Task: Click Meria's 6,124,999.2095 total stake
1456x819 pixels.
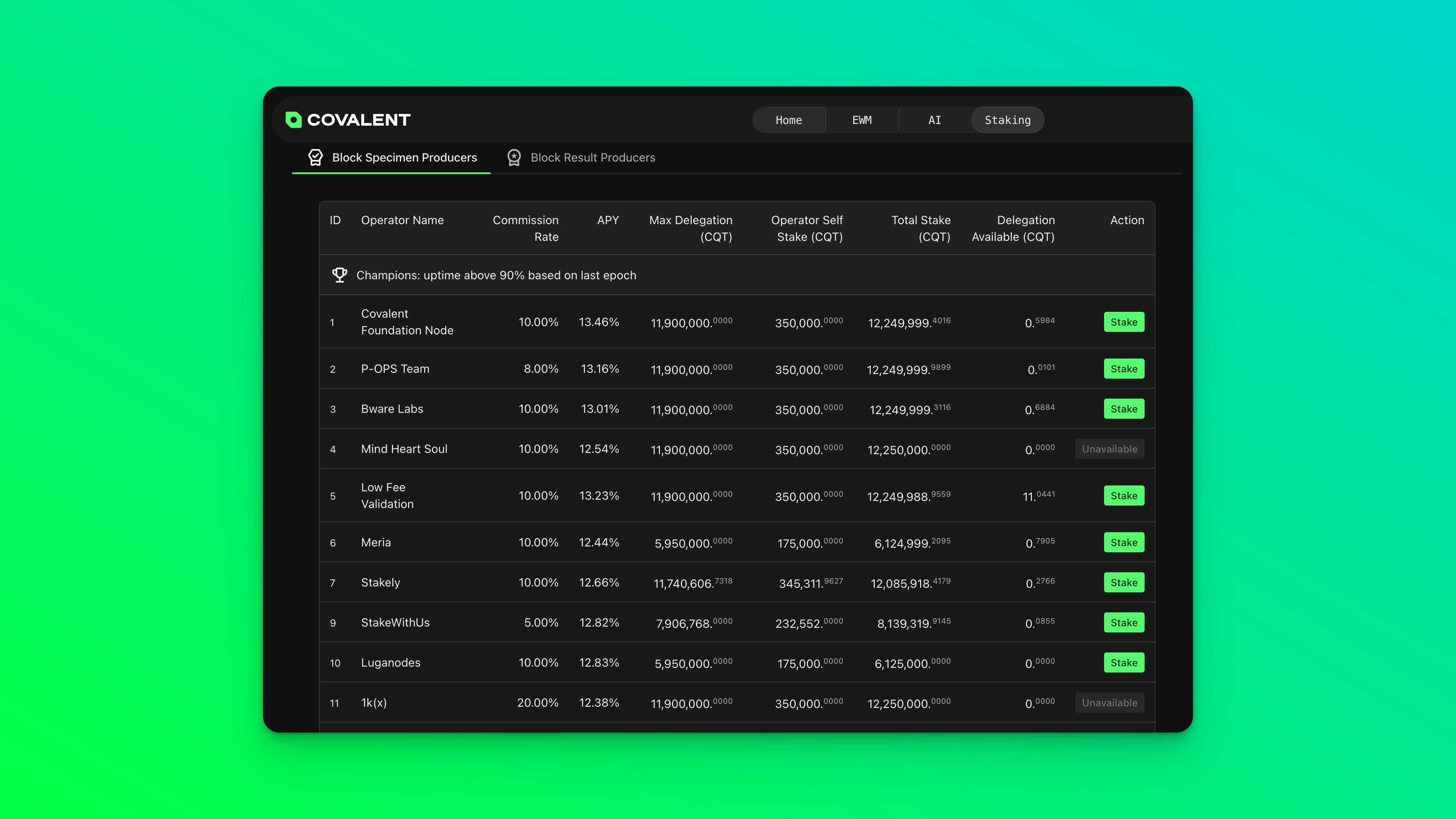Action: click(x=912, y=543)
